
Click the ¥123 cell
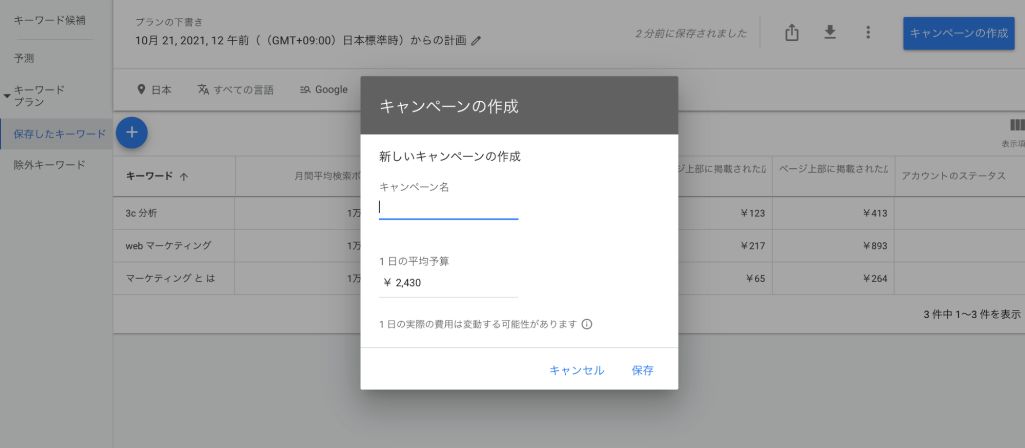coord(752,213)
